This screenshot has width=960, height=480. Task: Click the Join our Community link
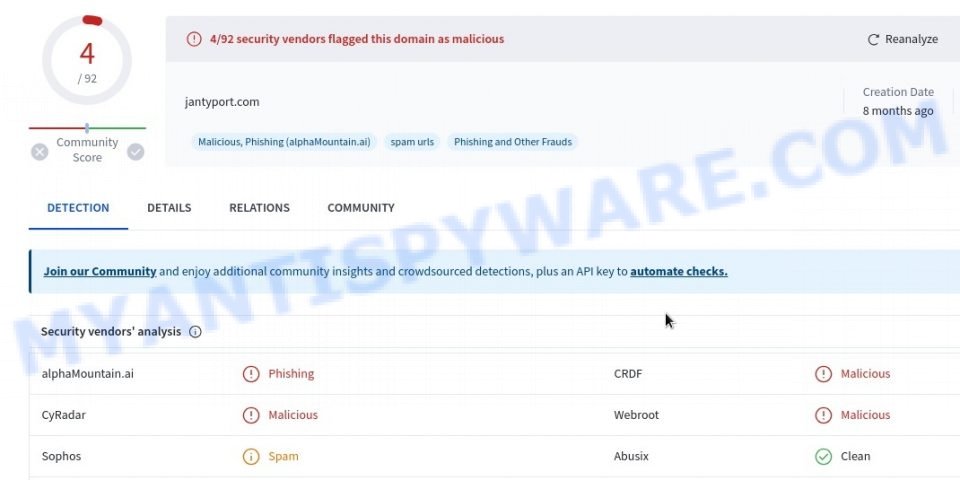[100, 271]
